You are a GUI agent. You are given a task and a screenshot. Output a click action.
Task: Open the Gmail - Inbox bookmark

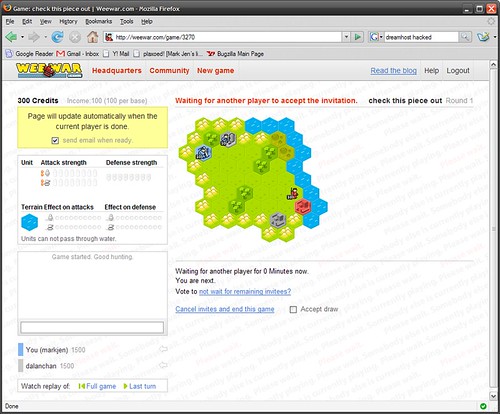coord(78,54)
